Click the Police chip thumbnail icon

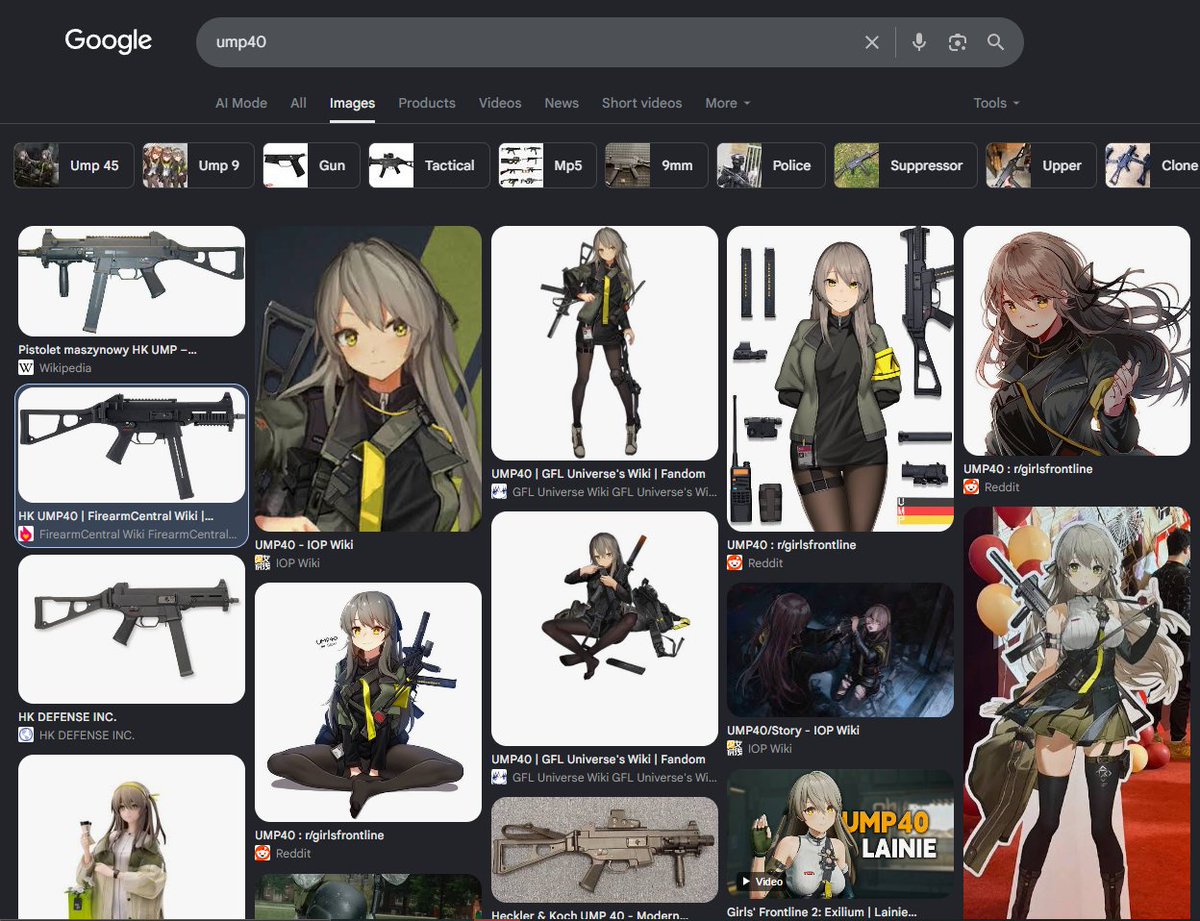coord(739,165)
